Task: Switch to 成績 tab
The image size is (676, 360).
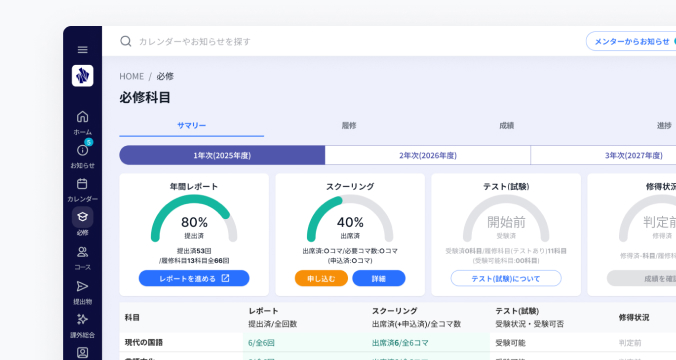Action: pyautogui.click(x=507, y=125)
